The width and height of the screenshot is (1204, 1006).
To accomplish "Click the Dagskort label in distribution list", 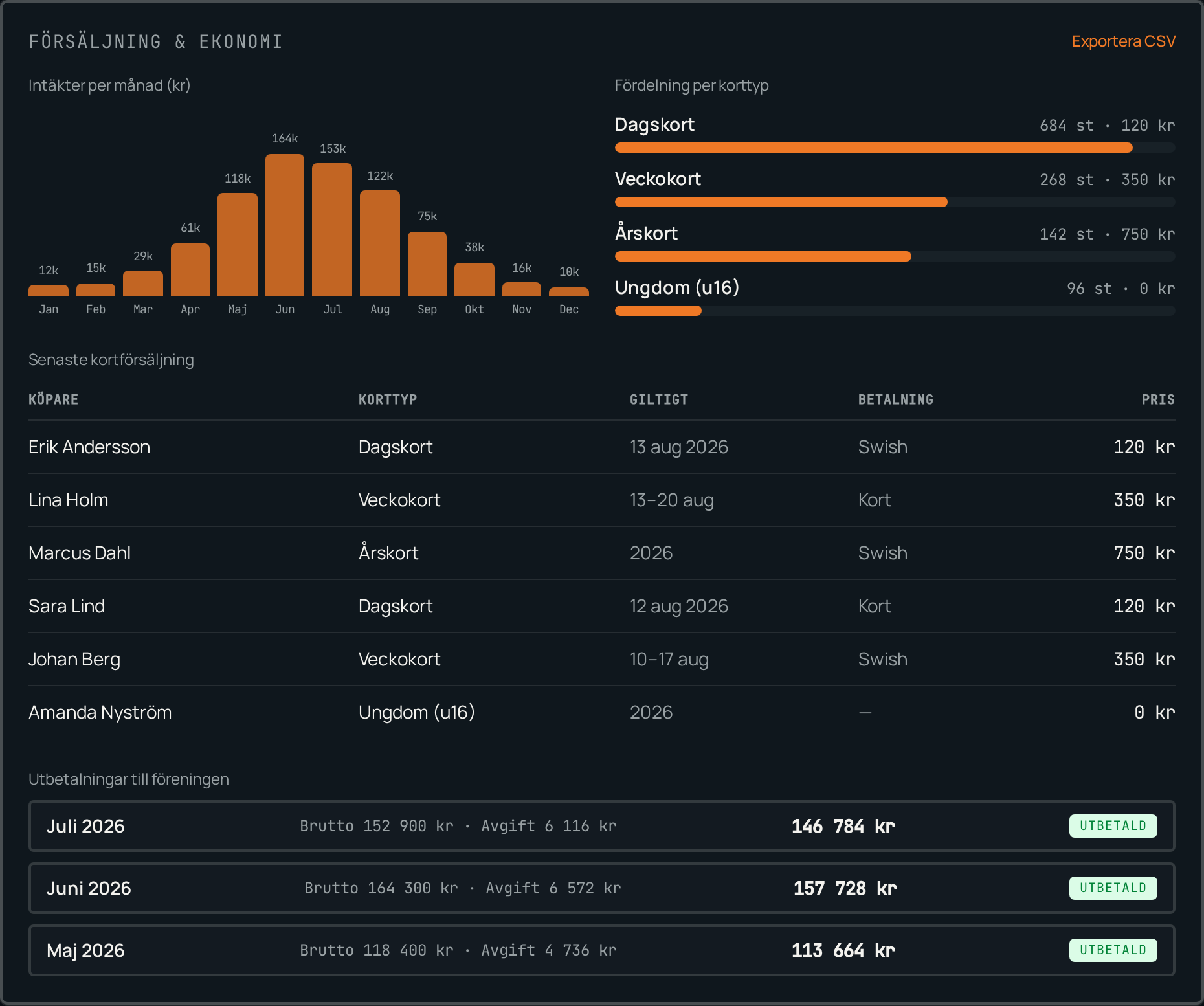I will pos(654,124).
